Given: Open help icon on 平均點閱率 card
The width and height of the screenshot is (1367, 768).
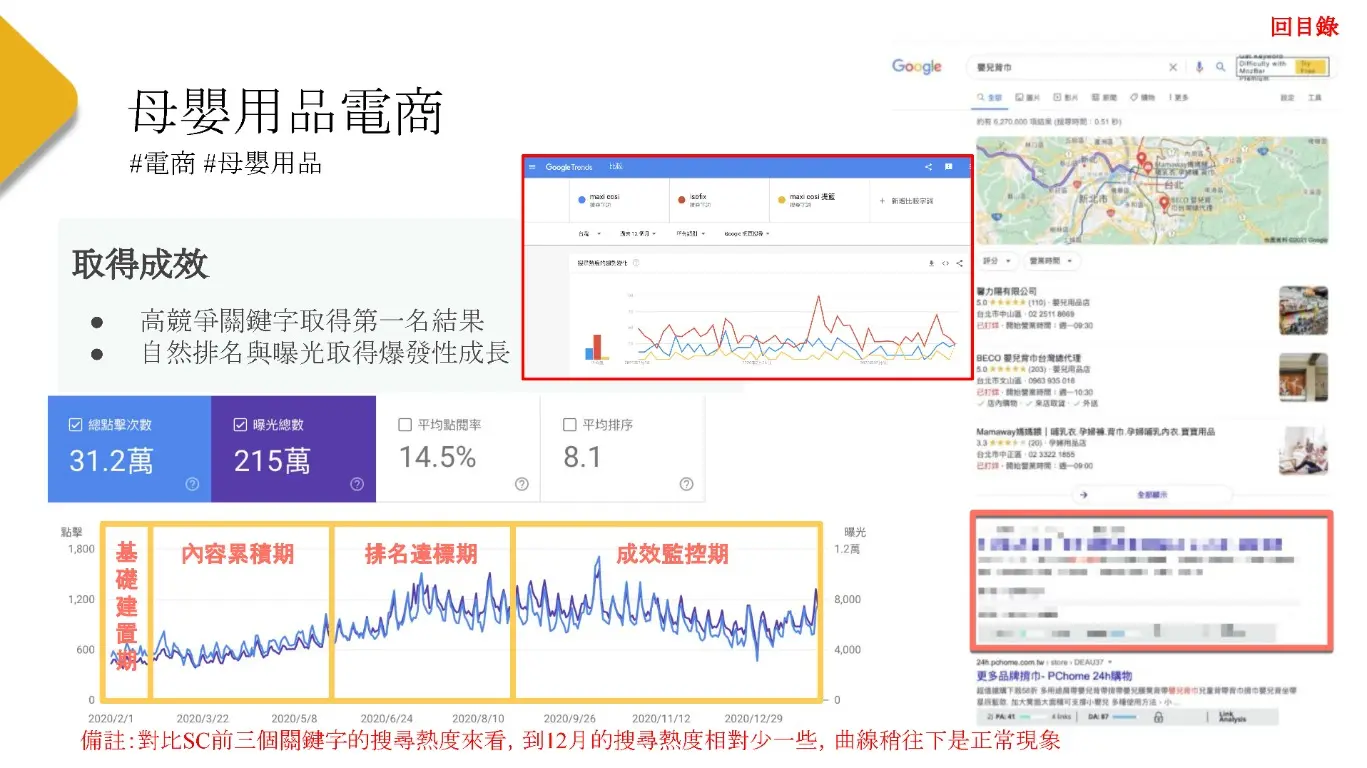Looking at the screenshot, I should pyautogui.click(x=521, y=484).
